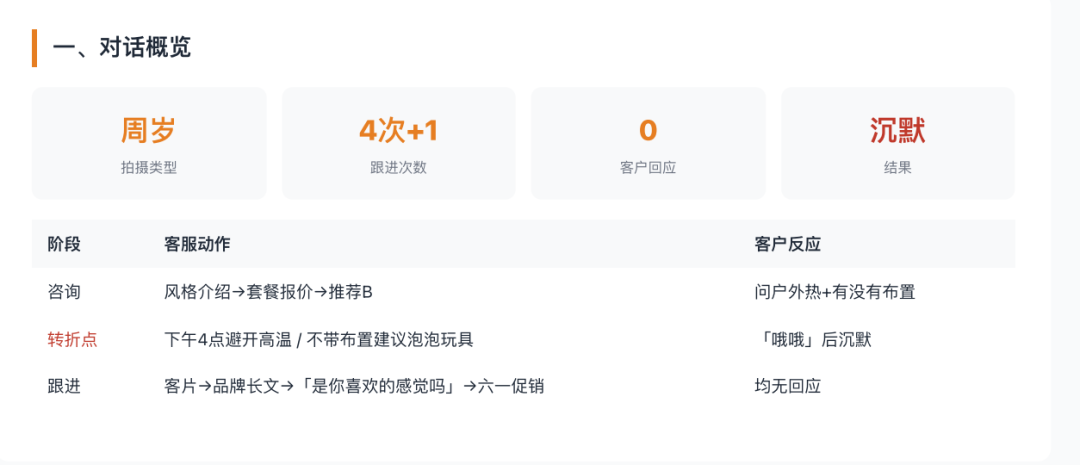
Task: Click the 「哦哦」后沉默 reaction cell
Action: tap(813, 340)
